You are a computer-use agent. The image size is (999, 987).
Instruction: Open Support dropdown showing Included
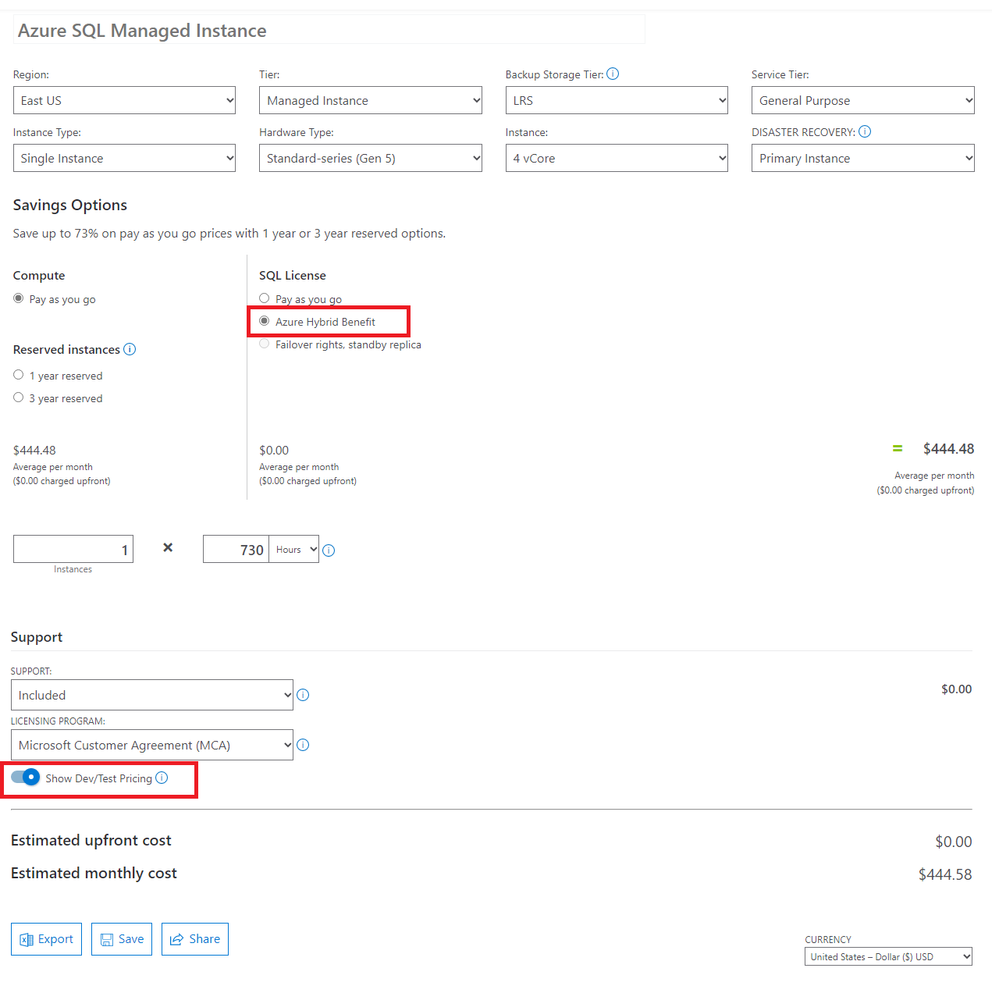coord(152,695)
